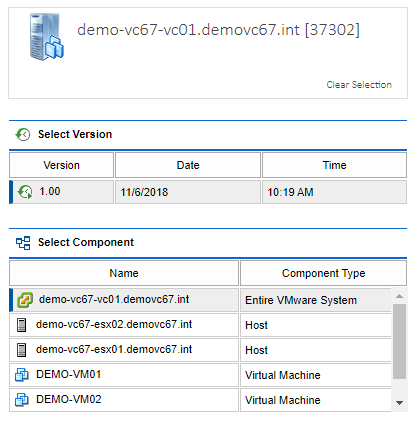Click the Select Version clock icon
Screen dimensions: 417x422
click(x=23, y=134)
